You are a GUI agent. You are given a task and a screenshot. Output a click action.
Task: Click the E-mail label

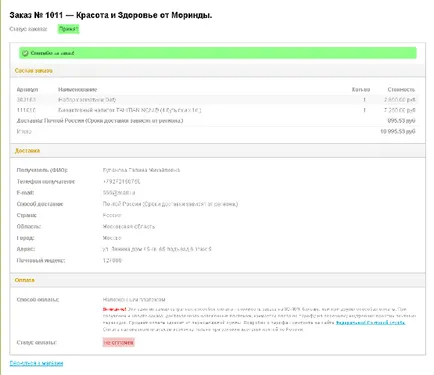tap(25, 193)
